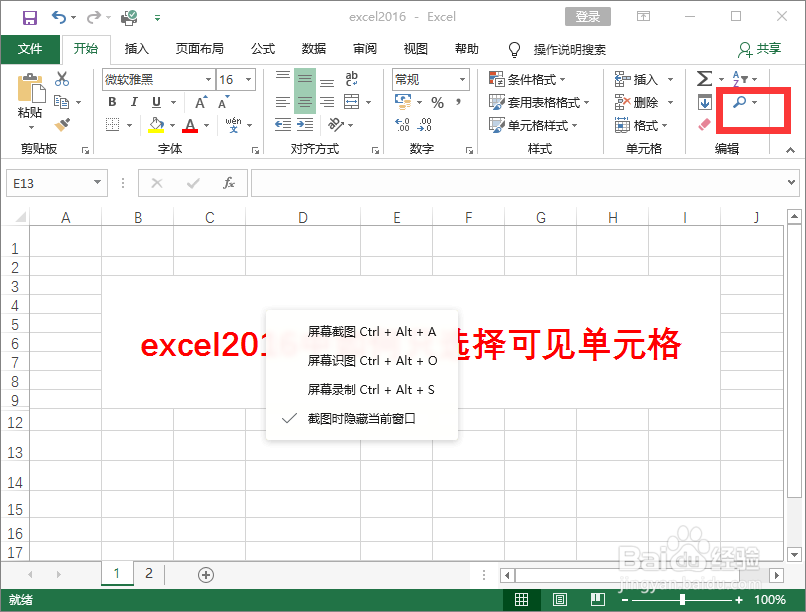This screenshot has width=806, height=612.
Task: Open the font name dropdown 微软雅黑
Action: [208, 80]
